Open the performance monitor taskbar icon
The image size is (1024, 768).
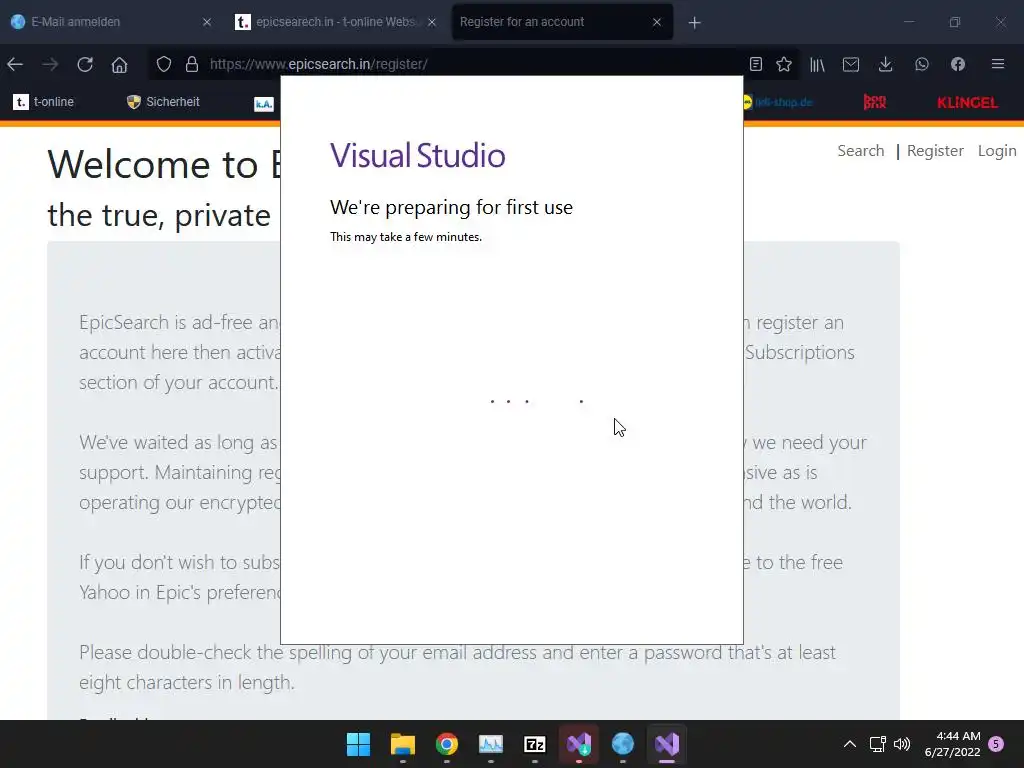[x=490, y=744]
